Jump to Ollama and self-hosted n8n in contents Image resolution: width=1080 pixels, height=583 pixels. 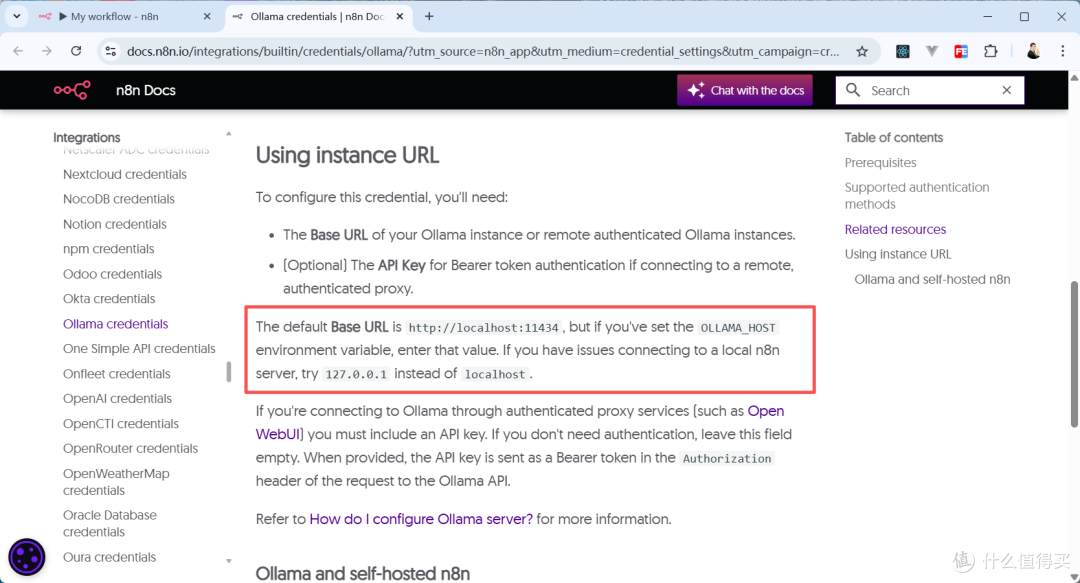932,279
